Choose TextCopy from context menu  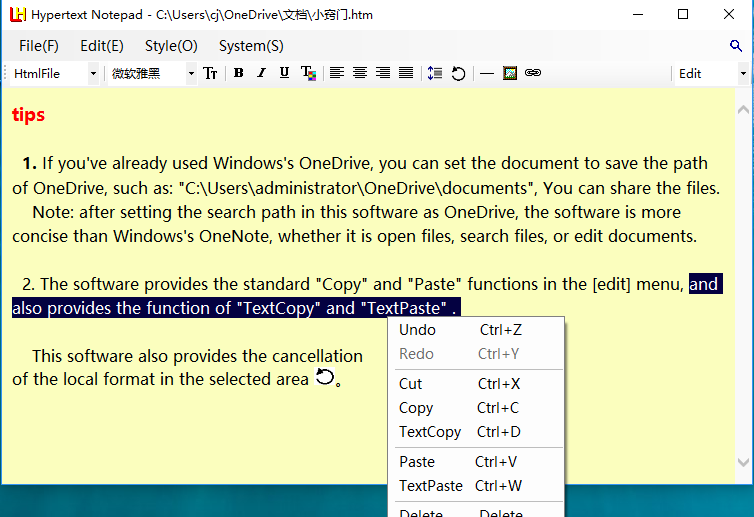tap(476, 432)
